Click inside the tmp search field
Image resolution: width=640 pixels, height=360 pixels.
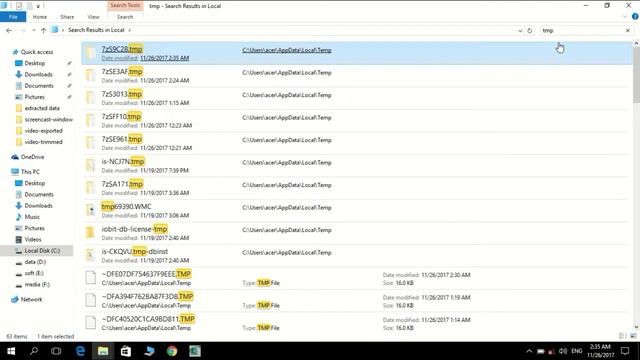pyautogui.click(x=582, y=31)
